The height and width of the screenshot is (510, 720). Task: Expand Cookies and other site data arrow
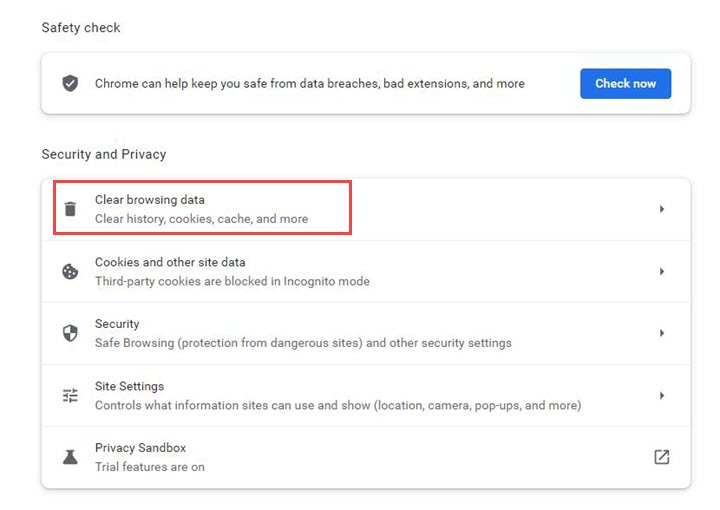[x=661, y=272]
